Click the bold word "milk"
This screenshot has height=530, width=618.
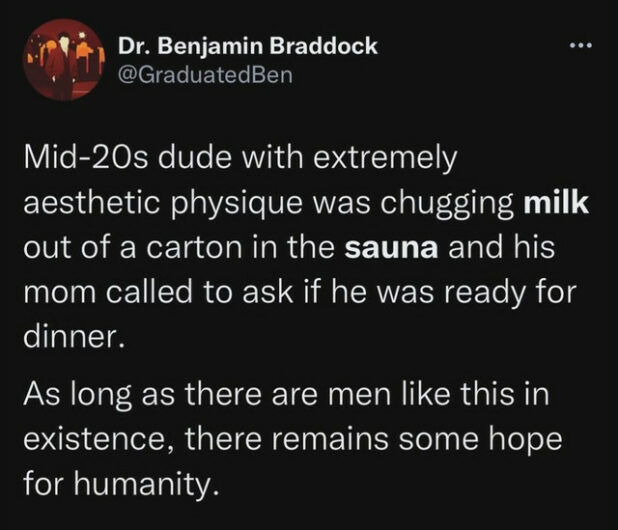557,206
